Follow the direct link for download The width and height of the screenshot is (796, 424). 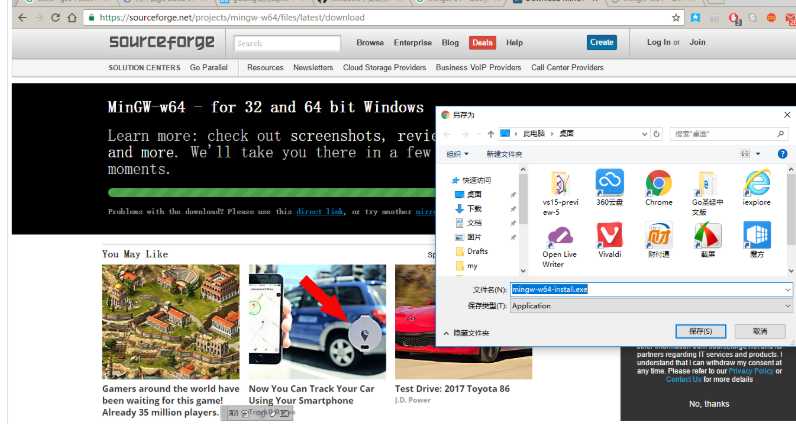coord(320,211)
